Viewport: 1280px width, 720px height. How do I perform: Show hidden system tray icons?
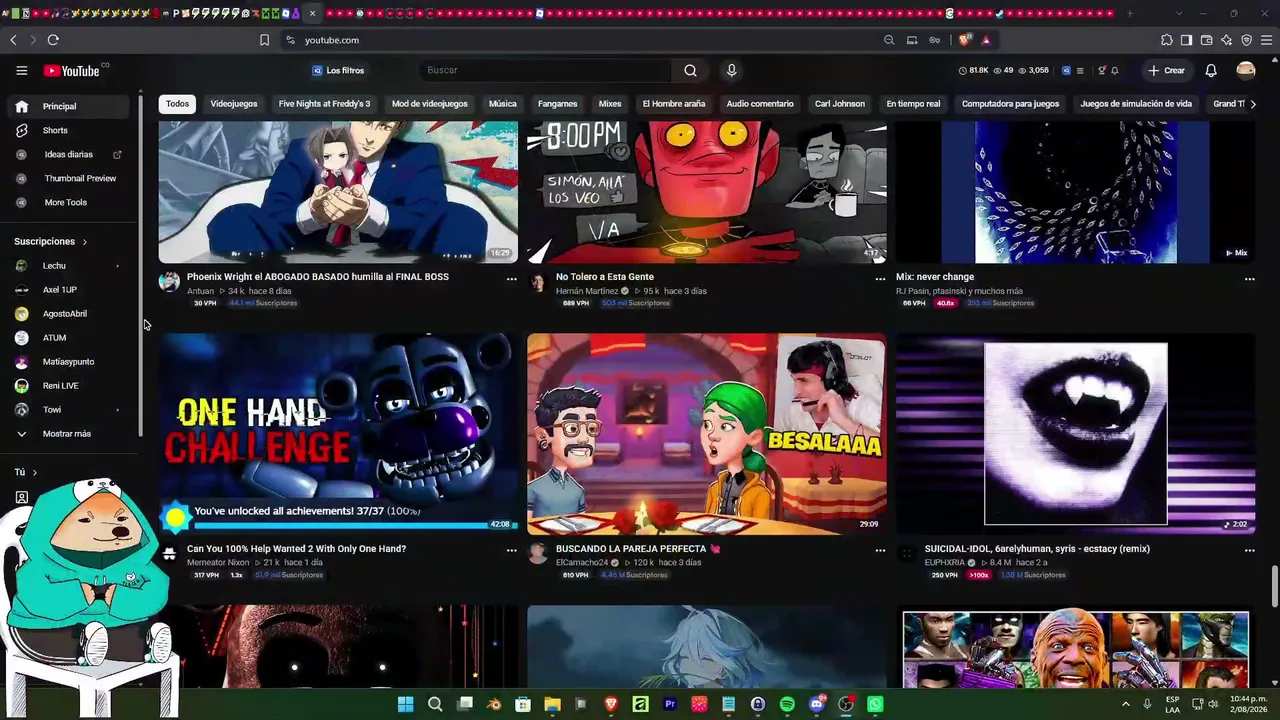pos(1126,705)
